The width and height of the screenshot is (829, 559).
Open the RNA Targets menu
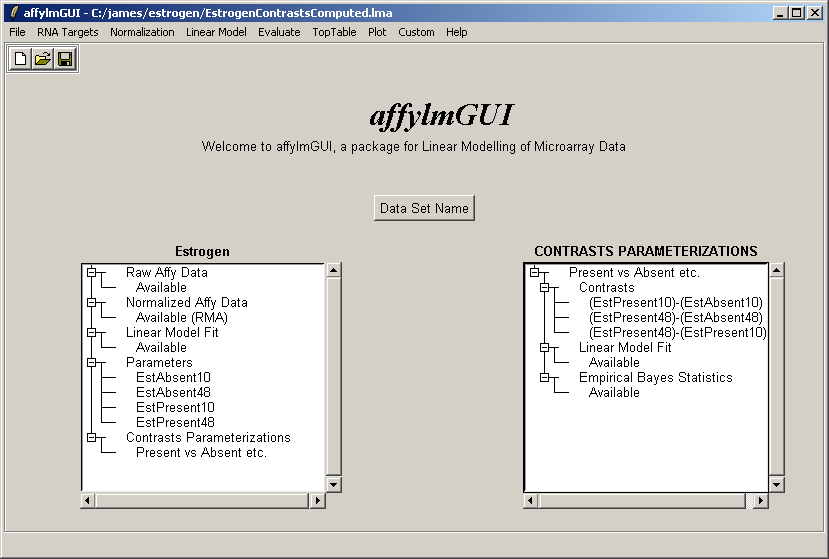68,32
